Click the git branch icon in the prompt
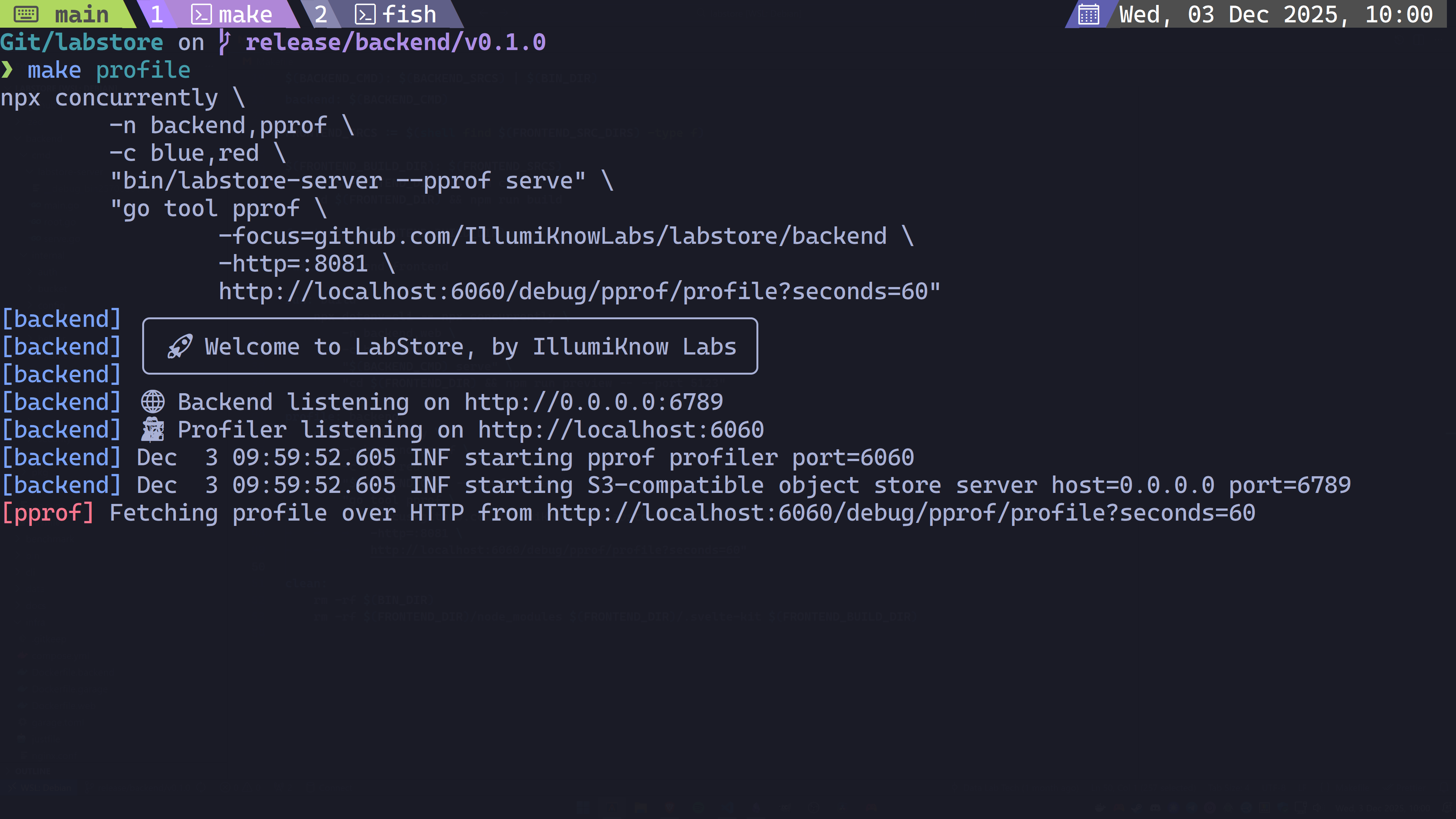 pyautogui.click(x=224, y=42)
